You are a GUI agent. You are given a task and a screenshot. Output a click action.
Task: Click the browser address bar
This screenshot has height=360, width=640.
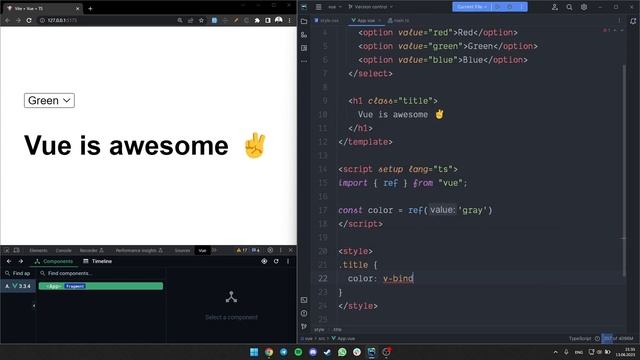tap(110, 20)
